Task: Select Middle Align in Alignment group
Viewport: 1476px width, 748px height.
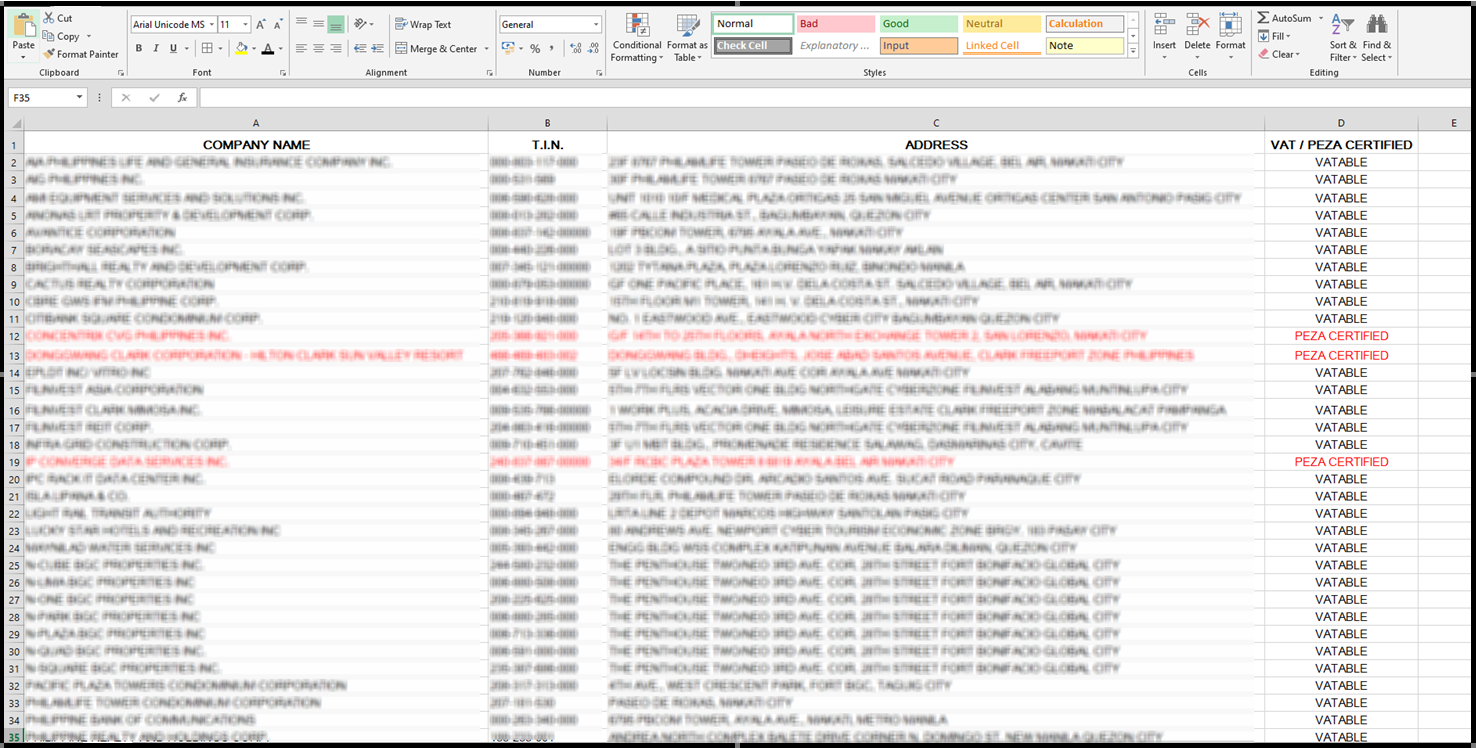Action: point(318,24)
